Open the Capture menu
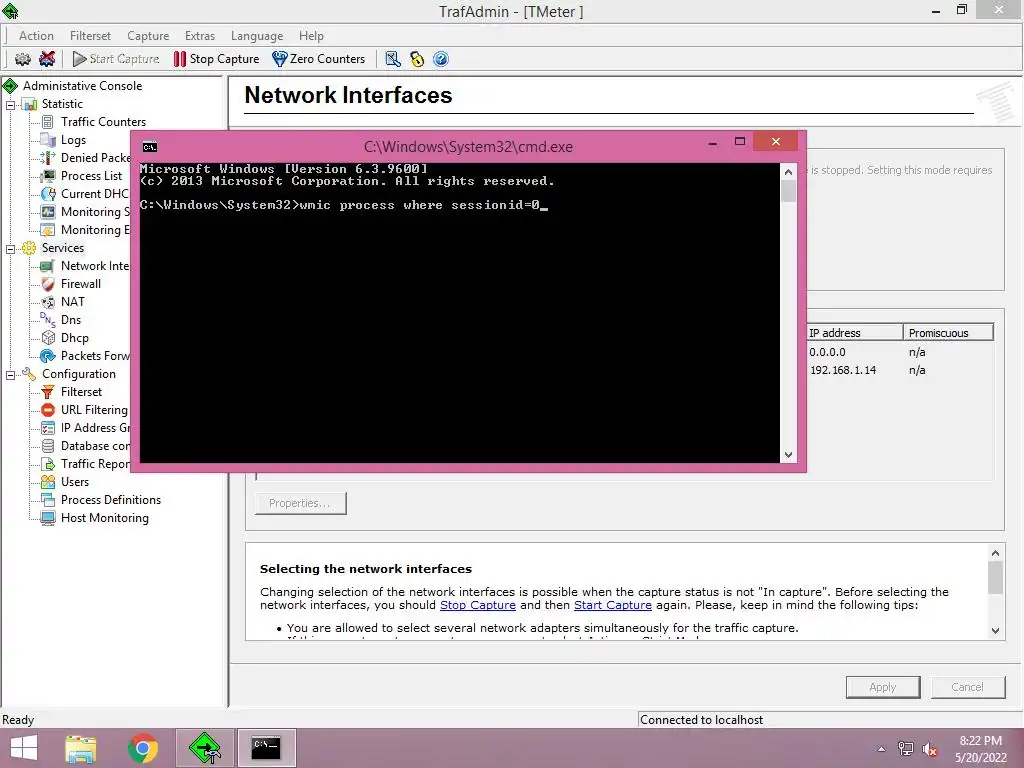The width and height of the screenshot is (1024, 768). pyautogui.click(x=148, y=36)
